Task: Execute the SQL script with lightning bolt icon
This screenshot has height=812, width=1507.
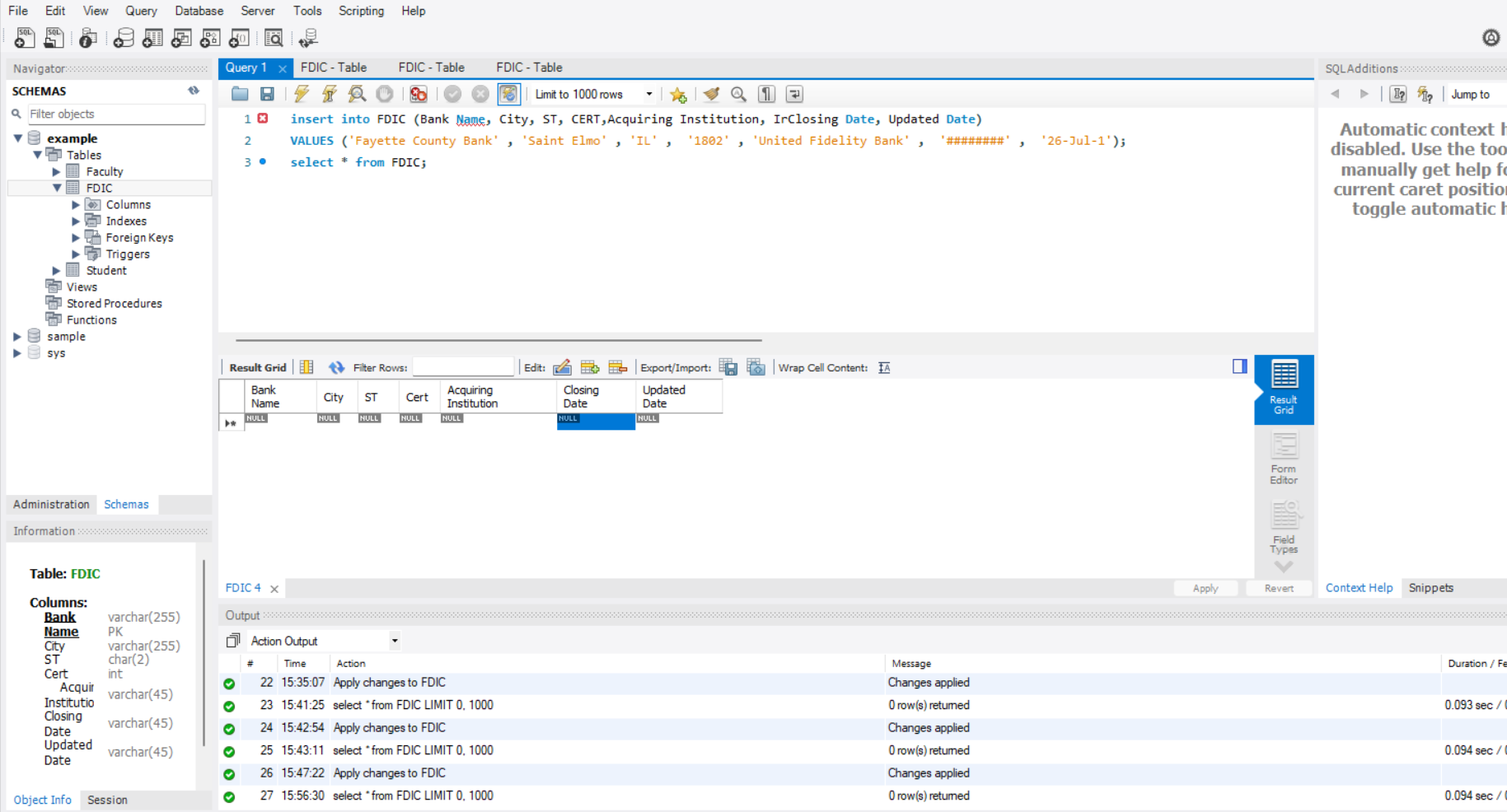Action: (x=301, y=94)
